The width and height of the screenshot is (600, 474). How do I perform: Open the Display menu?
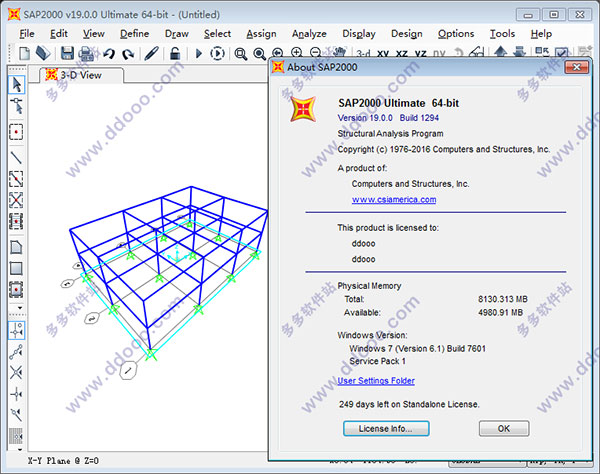(x=359, y=34)
